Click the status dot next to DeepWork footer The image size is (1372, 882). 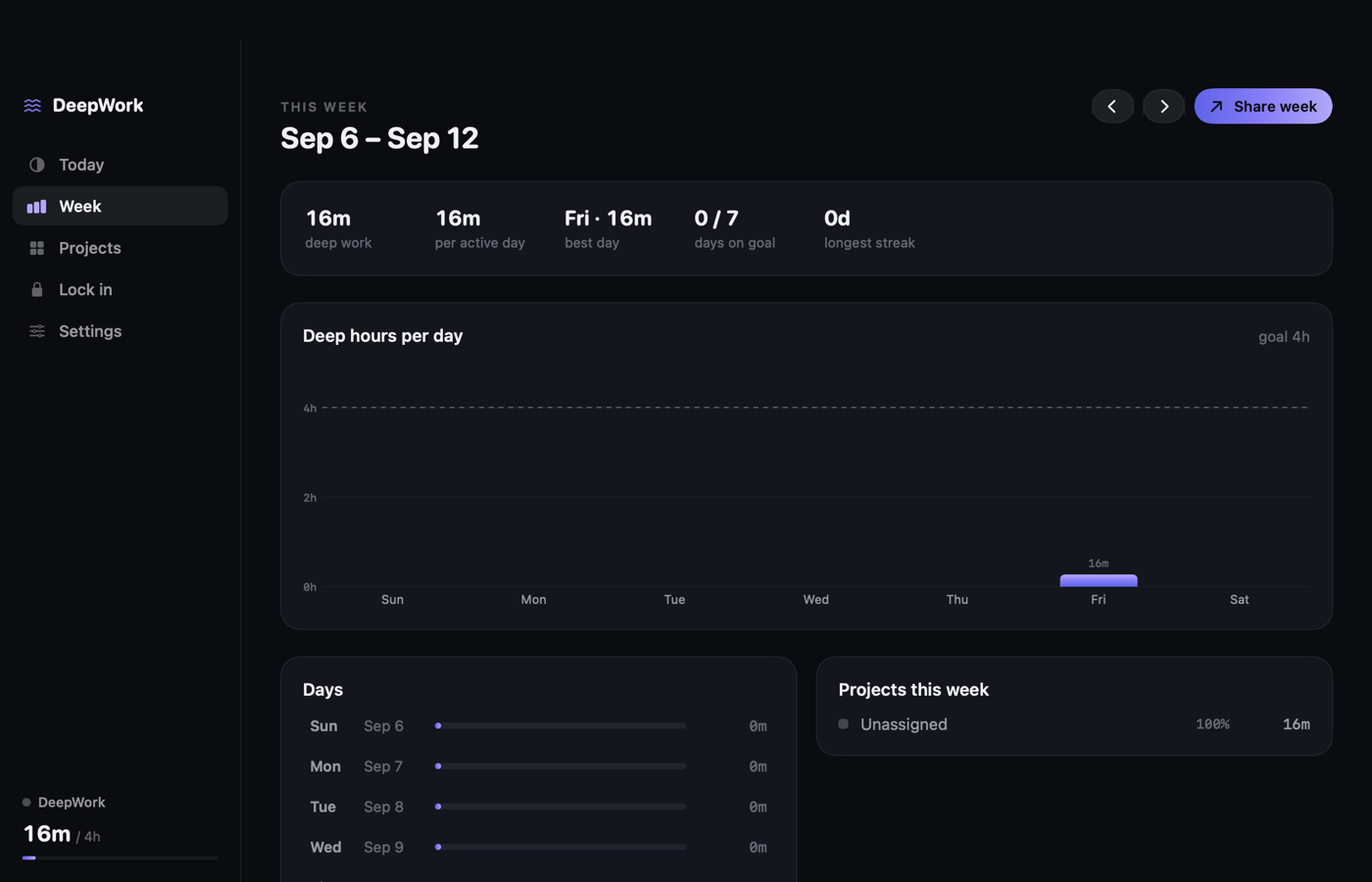(26, 803)
